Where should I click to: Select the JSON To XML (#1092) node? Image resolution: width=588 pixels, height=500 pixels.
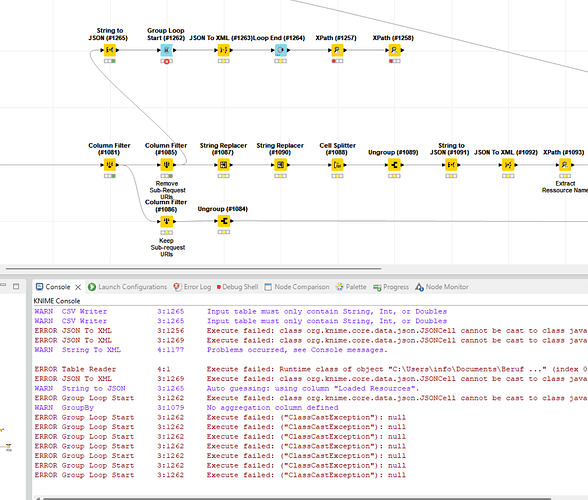(x=508, y=165)
